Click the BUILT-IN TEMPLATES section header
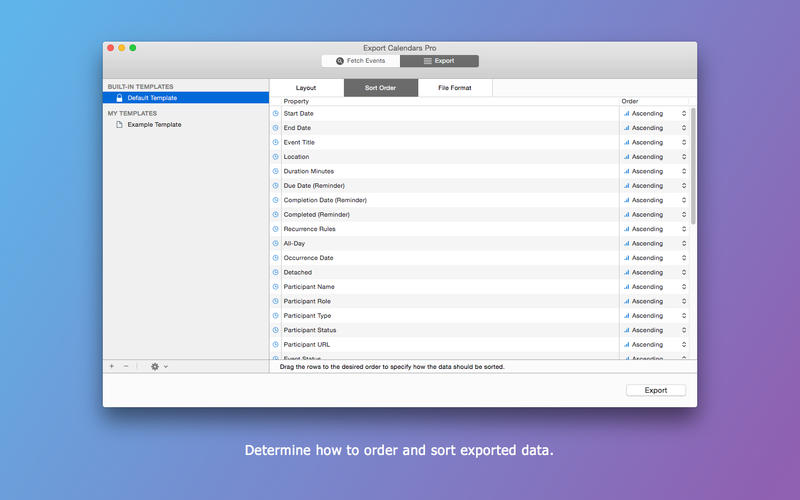800x500 pixels. [140, 87]
